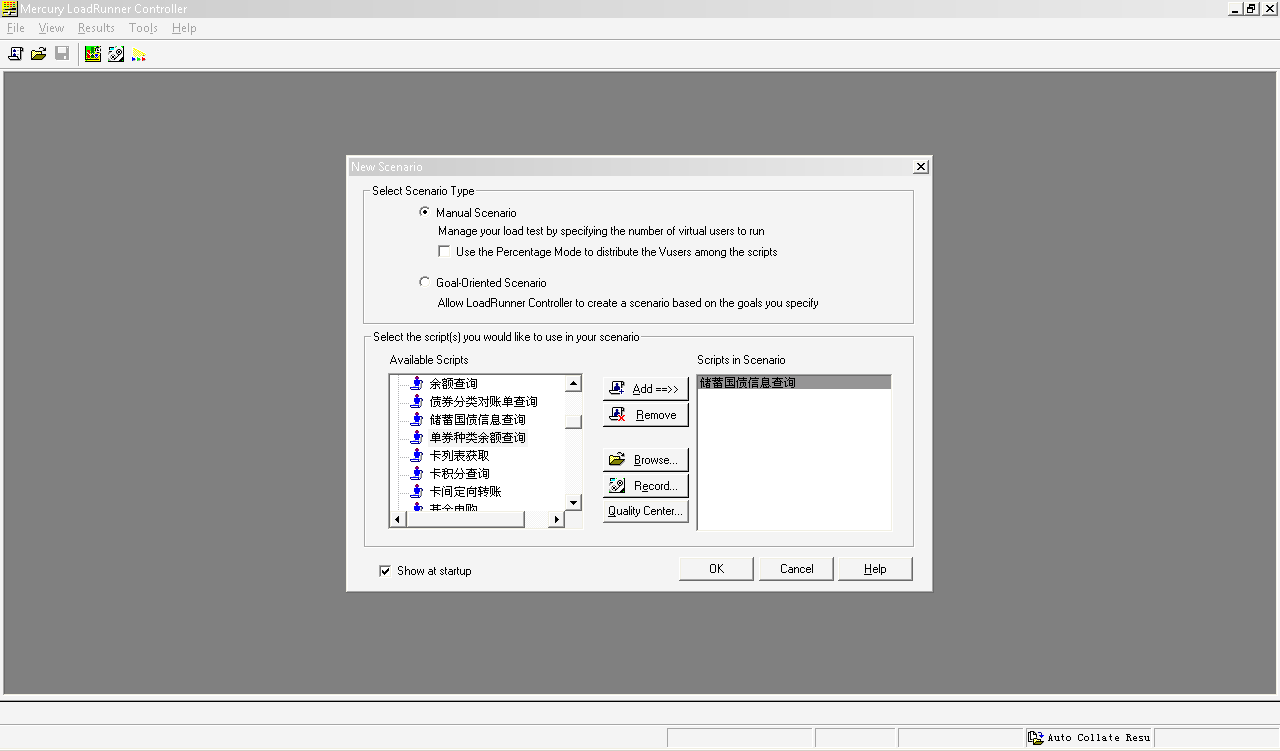This screenshot has height=751, width=1280.
Task: Select 储蓄国债信息查询 in Available Scripts list
Action: tap(477, 420)
